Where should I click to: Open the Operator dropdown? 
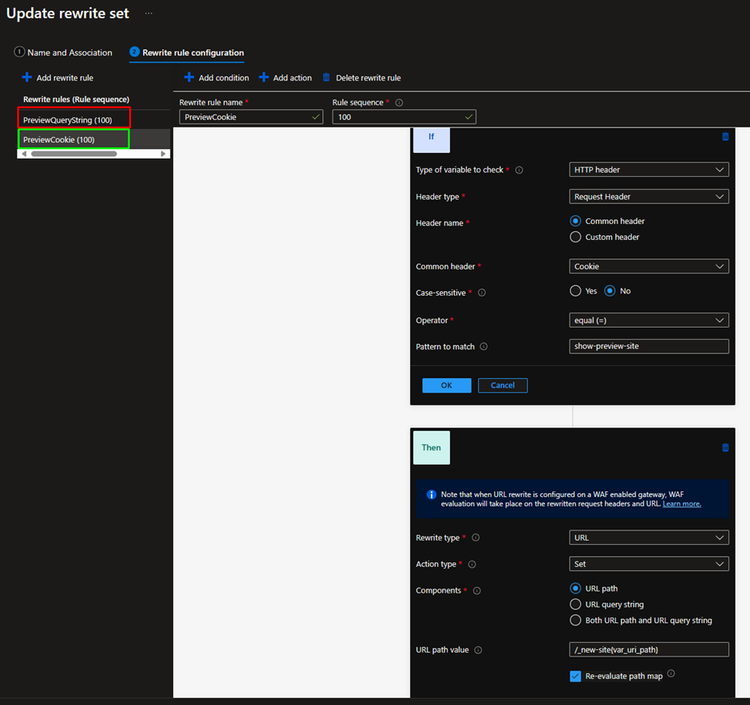pyautogui.click(x=649, y=320)
